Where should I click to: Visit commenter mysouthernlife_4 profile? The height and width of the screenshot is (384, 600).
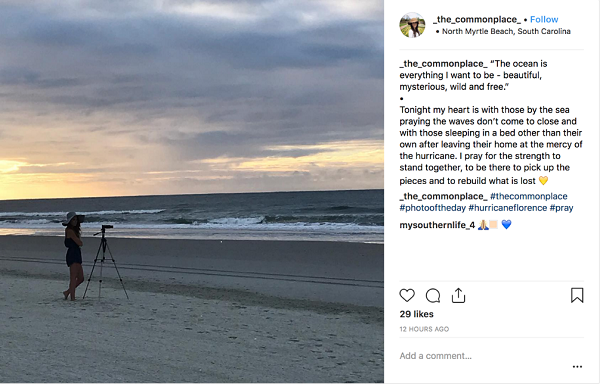click(437, 225)
